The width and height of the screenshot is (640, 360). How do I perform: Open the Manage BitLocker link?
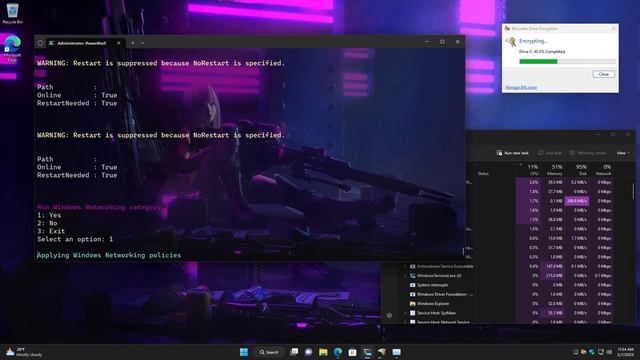(521, 87)
